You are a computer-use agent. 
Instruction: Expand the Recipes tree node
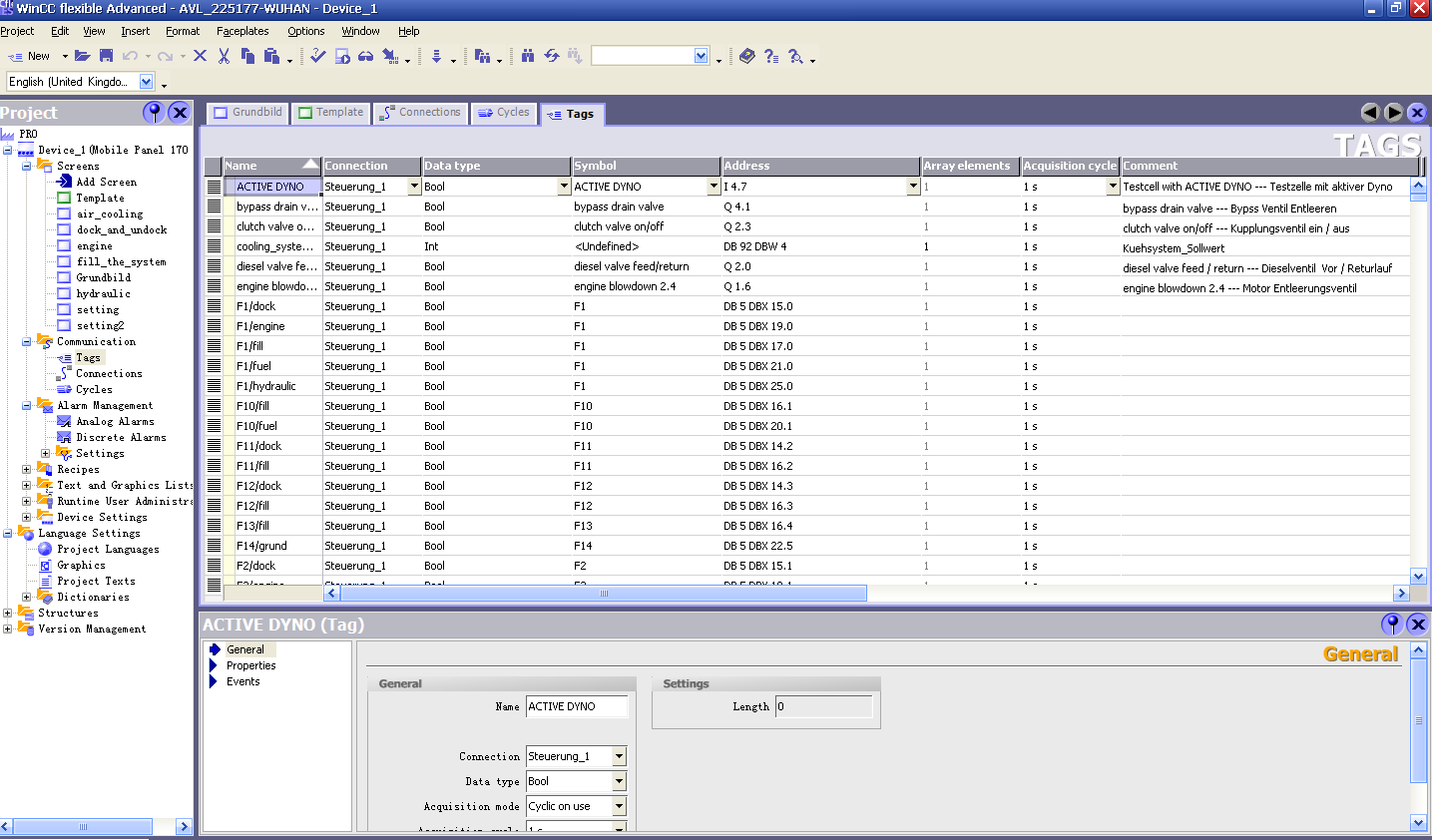[x=27, y=469]
